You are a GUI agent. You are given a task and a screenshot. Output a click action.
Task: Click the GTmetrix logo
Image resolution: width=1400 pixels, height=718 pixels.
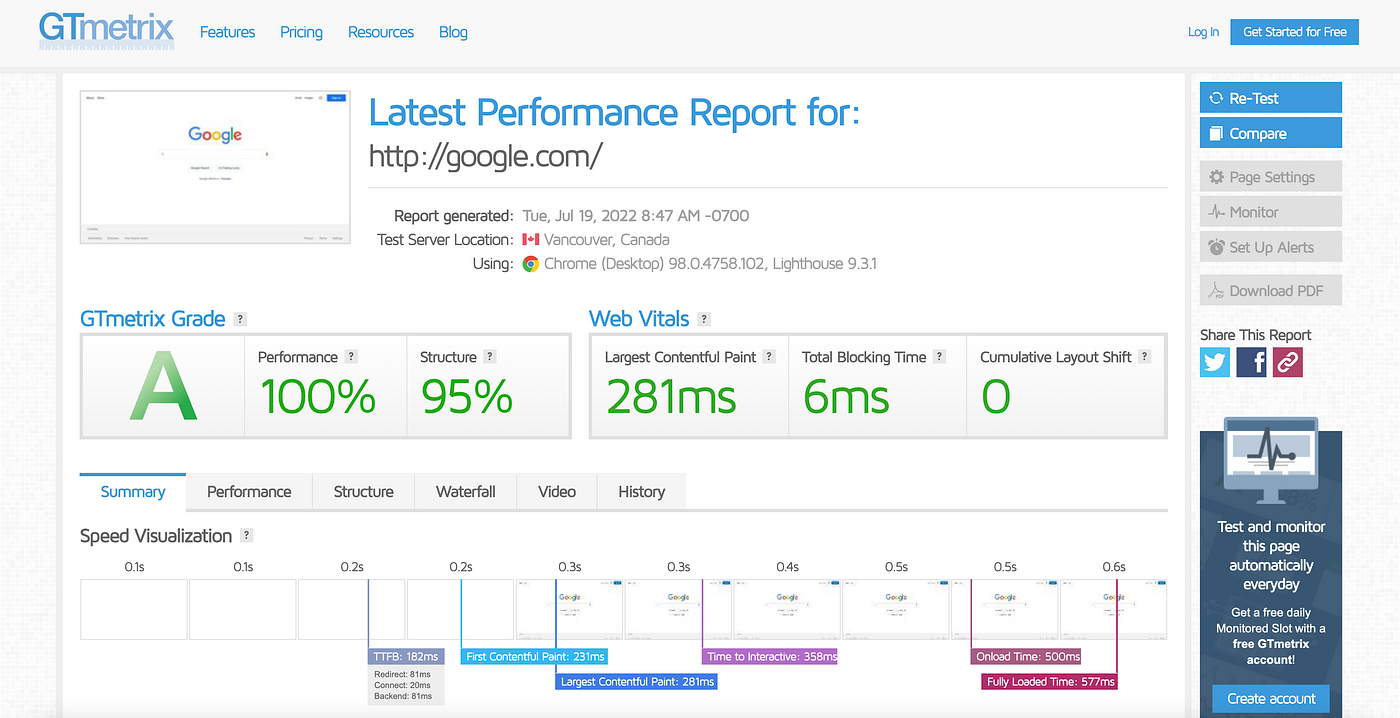[x=106, y=30]
